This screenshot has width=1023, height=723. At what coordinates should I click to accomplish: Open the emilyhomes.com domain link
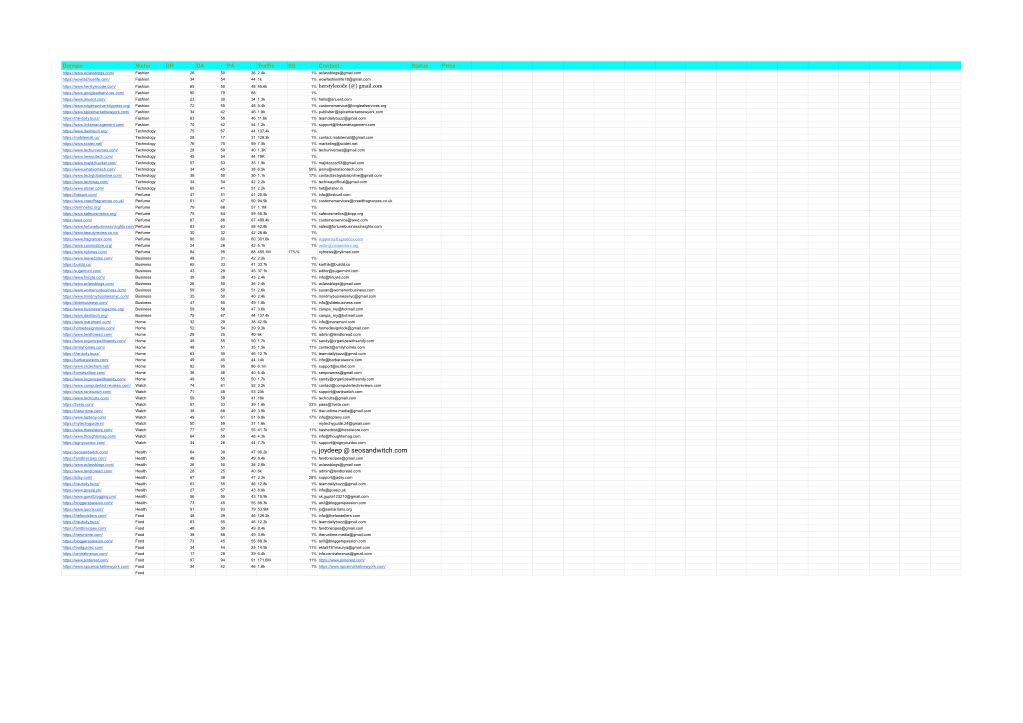84,348
